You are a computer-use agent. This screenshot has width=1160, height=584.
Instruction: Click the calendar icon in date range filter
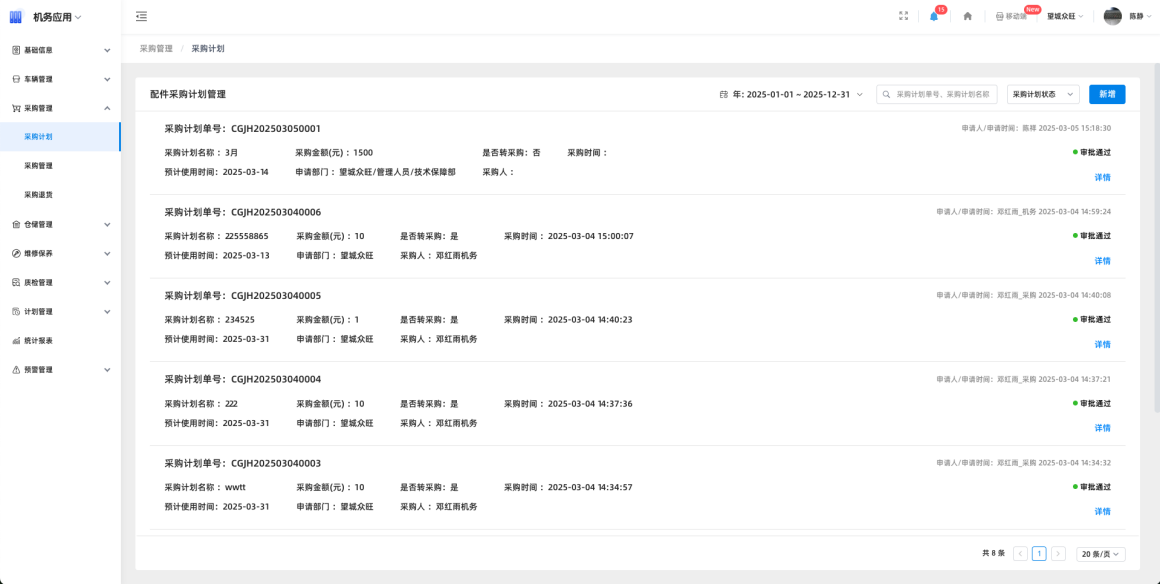coord(724,94)
